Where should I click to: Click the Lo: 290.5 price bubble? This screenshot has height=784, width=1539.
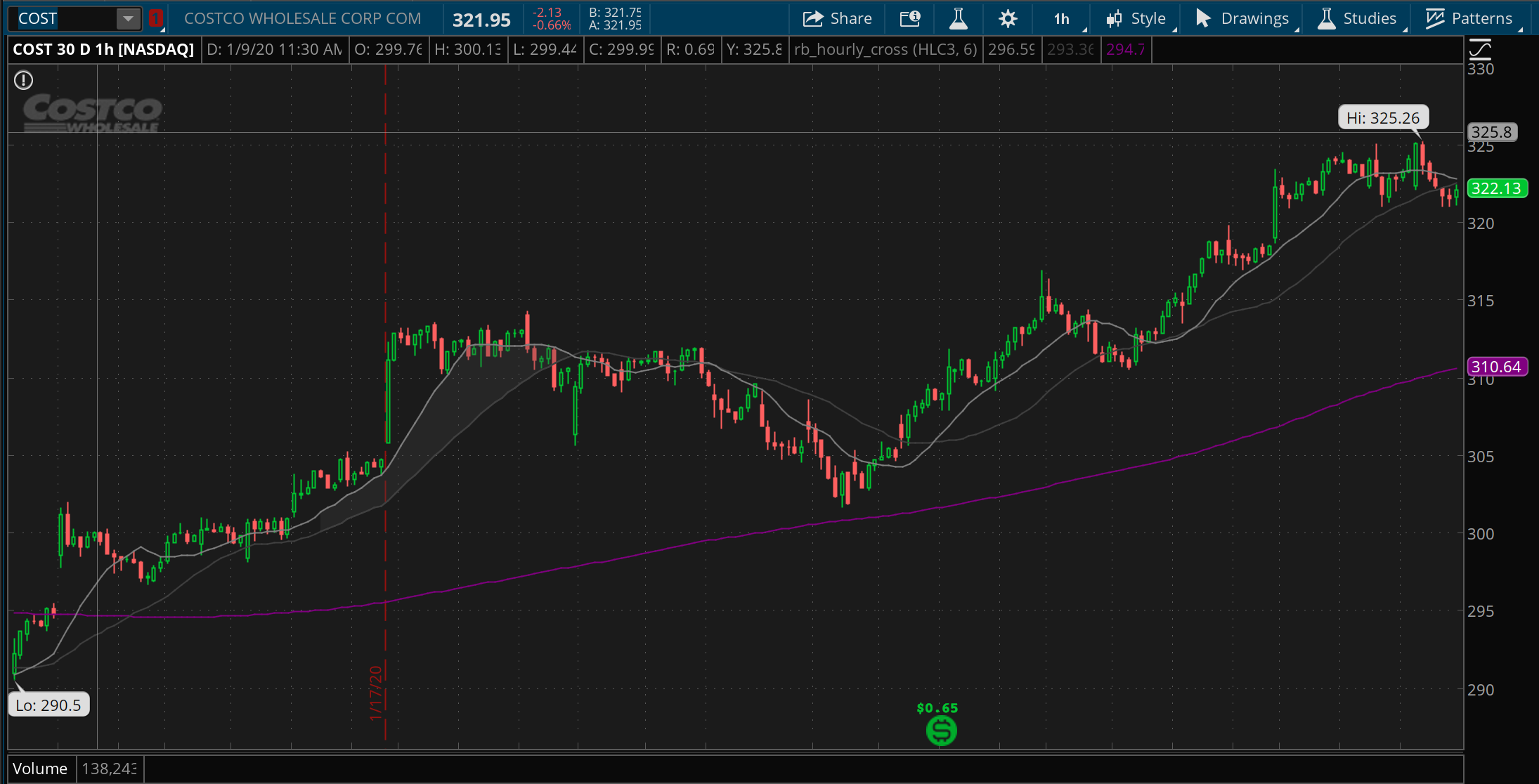[x=48, y=705]
